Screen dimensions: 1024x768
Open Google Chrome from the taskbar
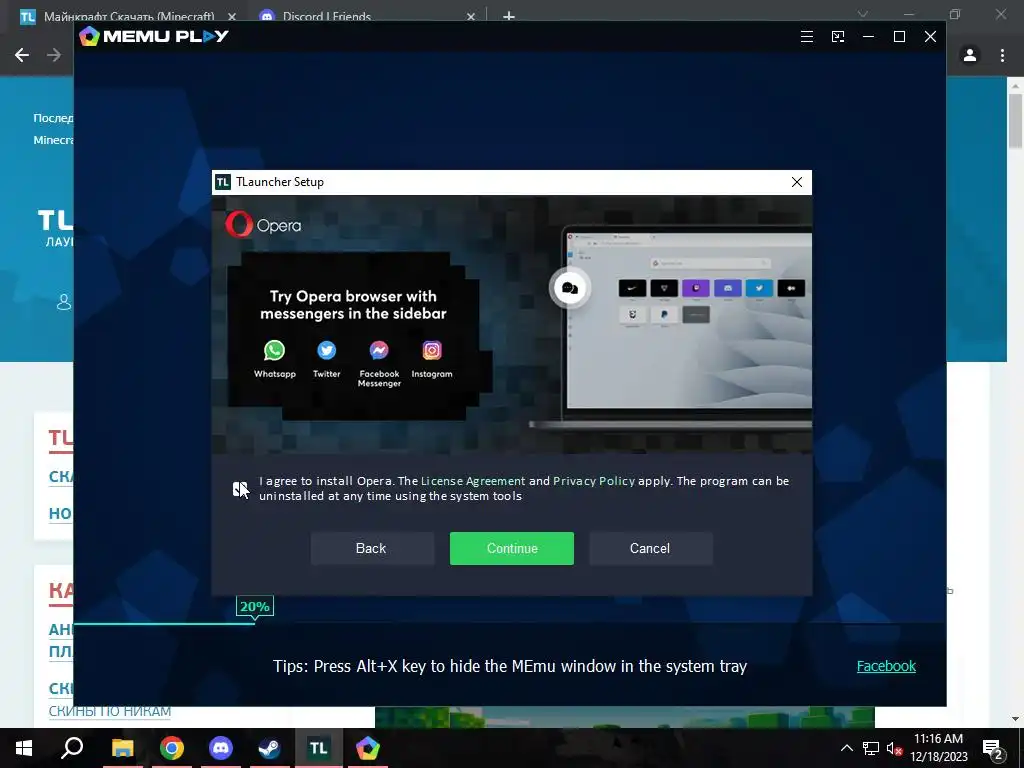[x=172, y=748]
